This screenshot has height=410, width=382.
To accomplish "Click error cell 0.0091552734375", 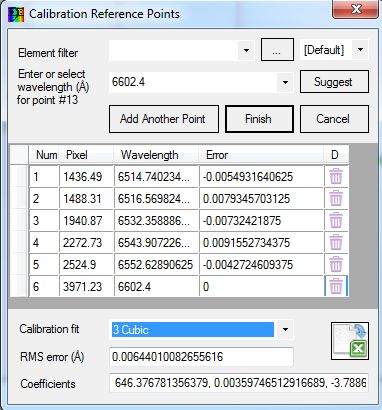I will pyautogui.click(x=261, y=243).
